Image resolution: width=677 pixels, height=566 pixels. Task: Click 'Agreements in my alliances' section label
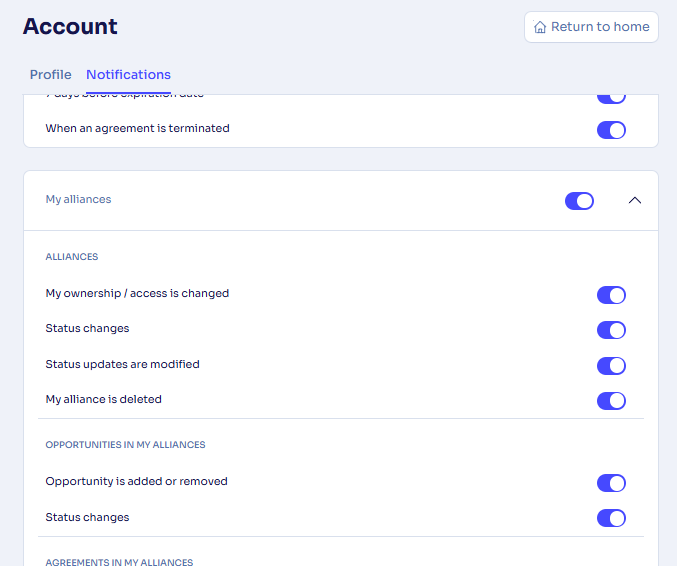click(119, 562)
